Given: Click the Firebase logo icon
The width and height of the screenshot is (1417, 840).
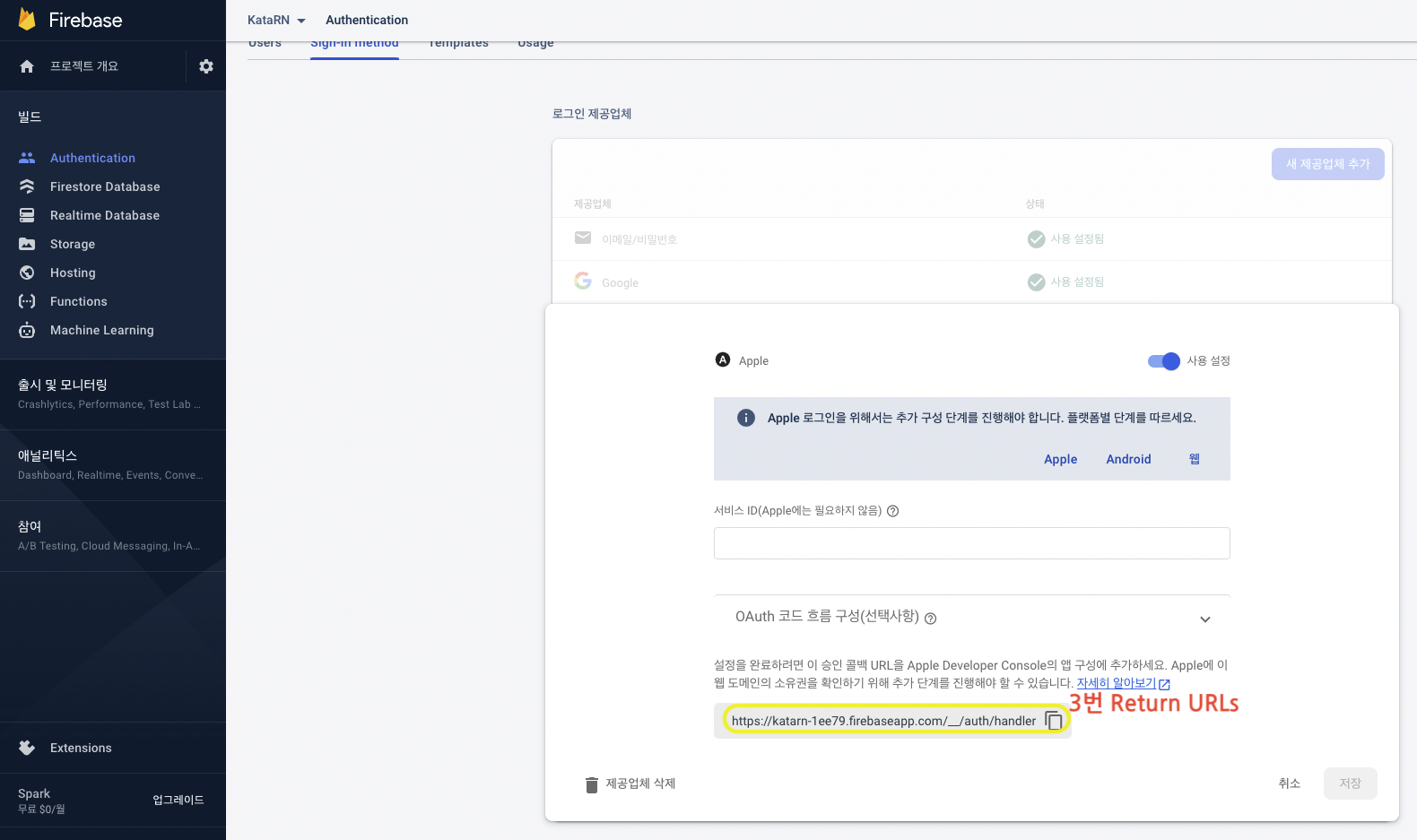Looking at the screenshot, I should click(x=27, y=20).
